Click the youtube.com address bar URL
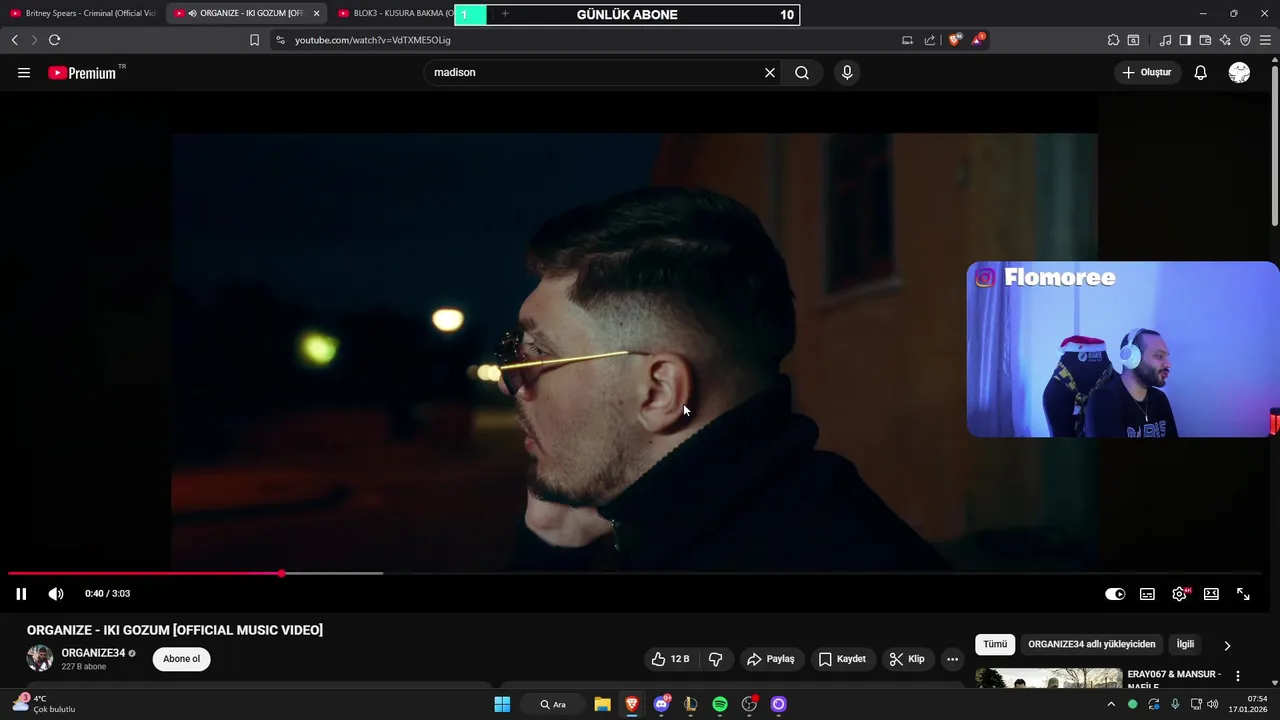The height and width of the screenshot is (720, 1280). click(372, 40)
